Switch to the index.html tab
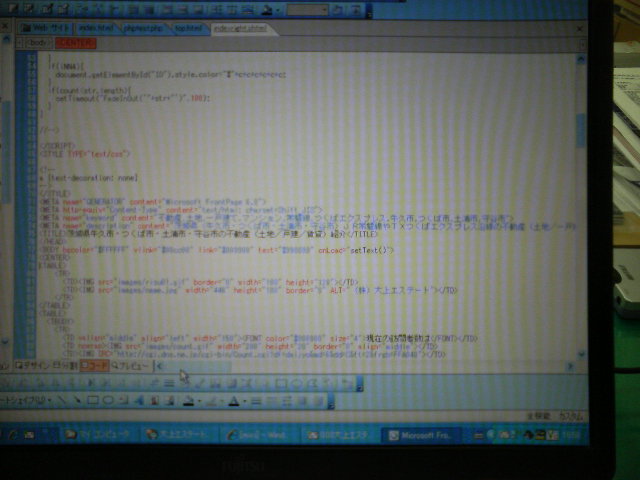The image size is (640, 480). [x=96, y=28]
